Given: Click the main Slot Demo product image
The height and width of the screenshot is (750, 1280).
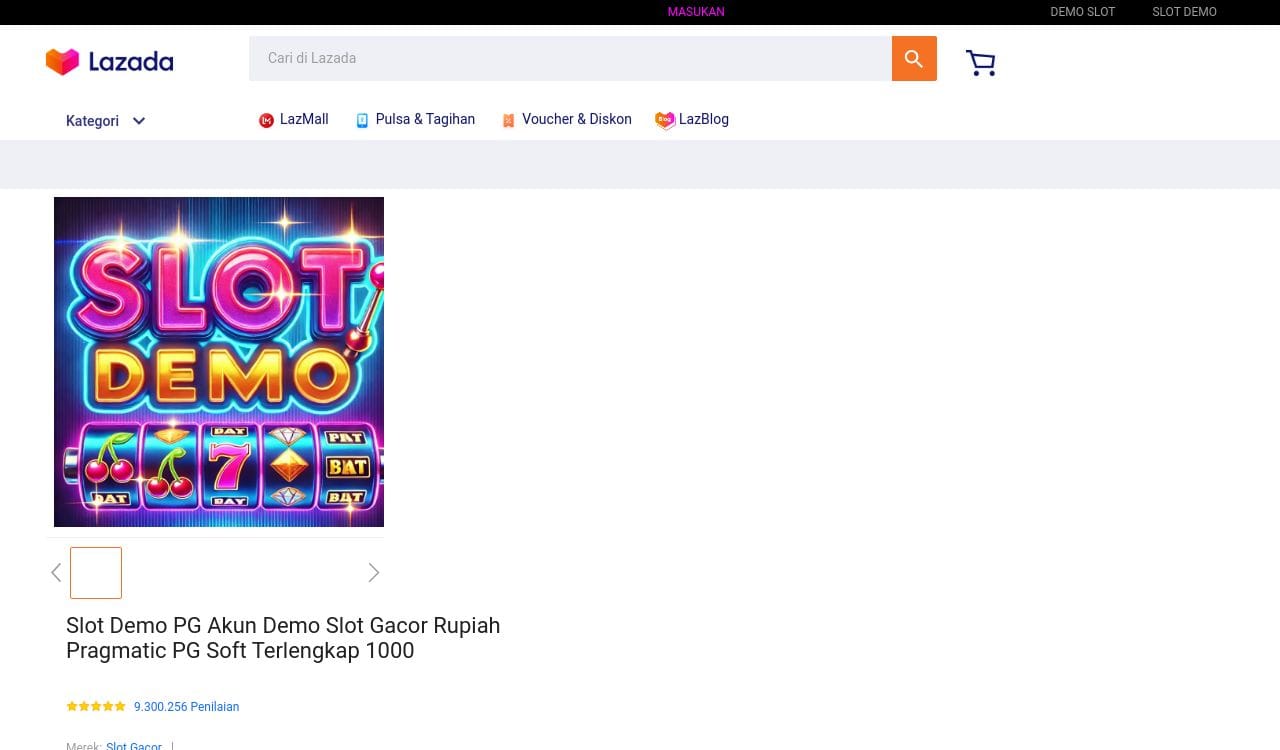Looking at the screenshot, I should coord(219,362).
